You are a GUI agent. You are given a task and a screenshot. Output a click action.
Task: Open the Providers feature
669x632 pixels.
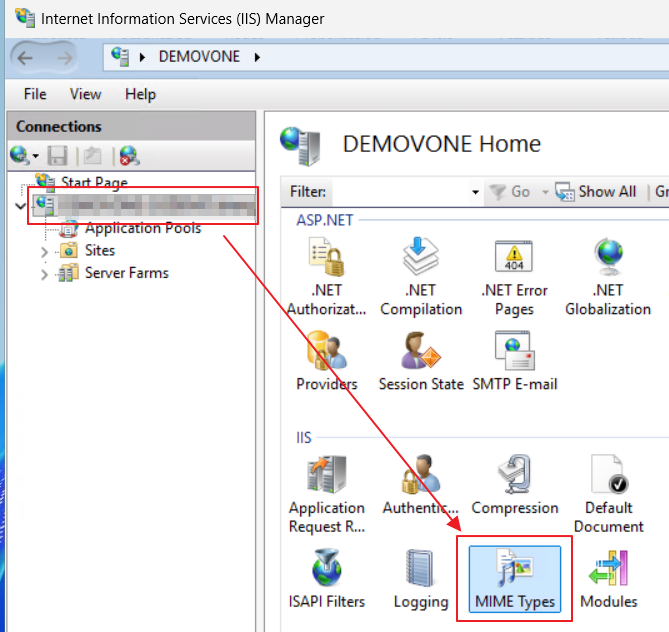326,361
